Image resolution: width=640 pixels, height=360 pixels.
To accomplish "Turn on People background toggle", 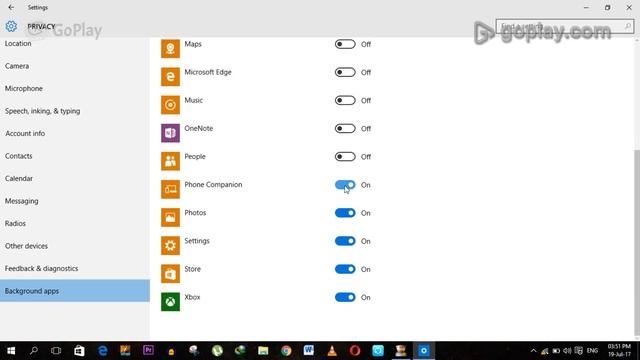I will (x=345, y=157).
